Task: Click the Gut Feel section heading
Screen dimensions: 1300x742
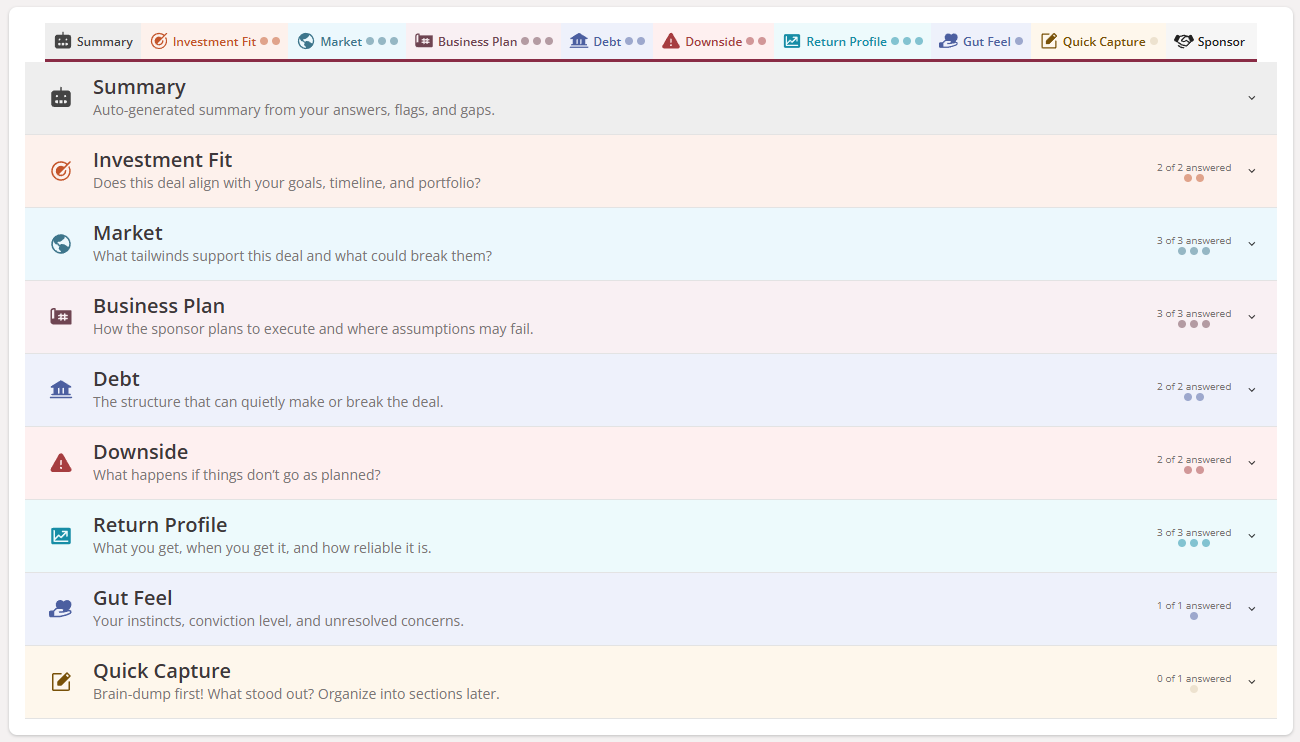Action: 133,598
